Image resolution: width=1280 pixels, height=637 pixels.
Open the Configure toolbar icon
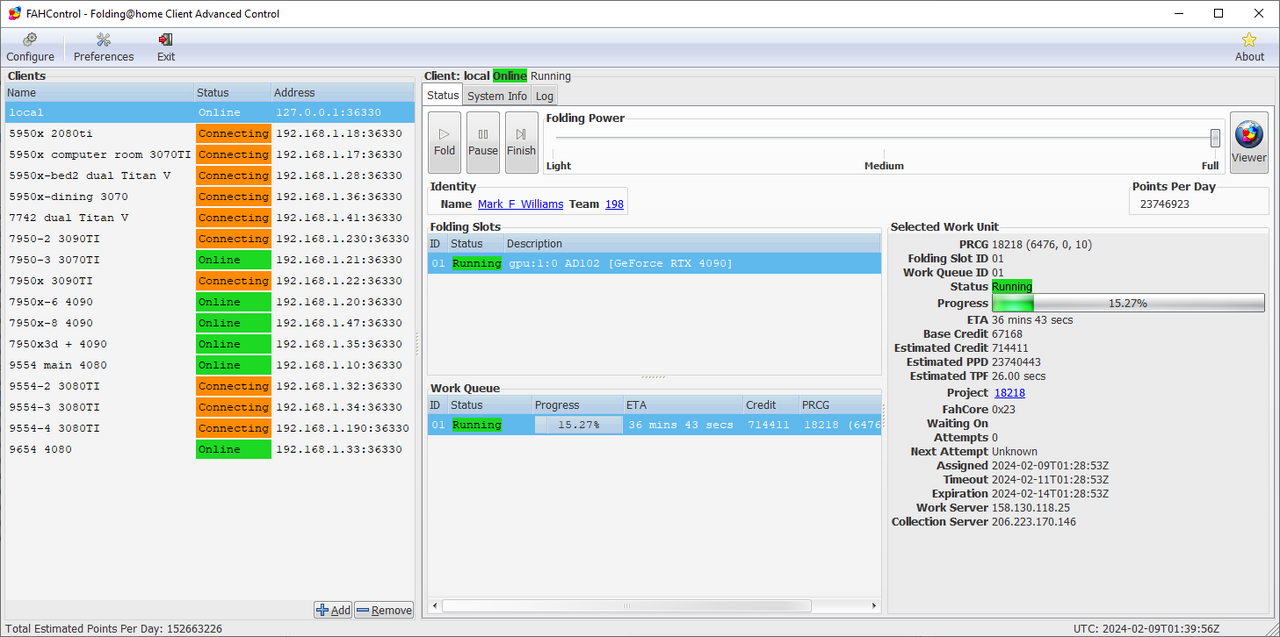(30, 46)
